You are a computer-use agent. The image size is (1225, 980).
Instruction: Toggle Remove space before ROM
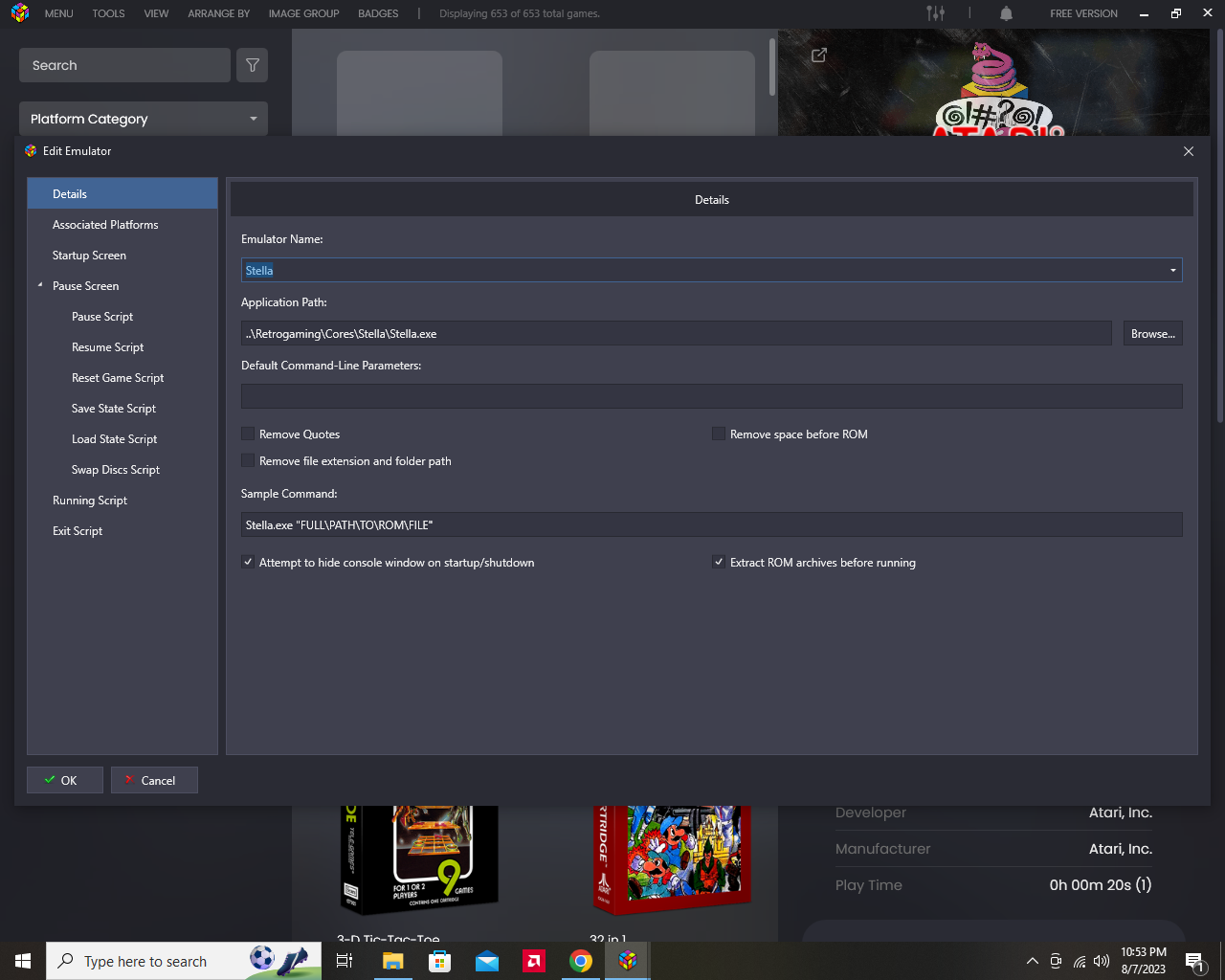(719, 434)
